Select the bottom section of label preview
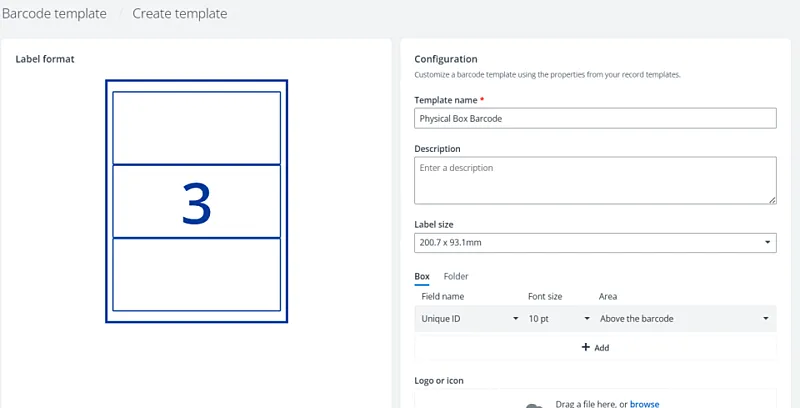This screenshot has width=800, height=408. point(196,275)
